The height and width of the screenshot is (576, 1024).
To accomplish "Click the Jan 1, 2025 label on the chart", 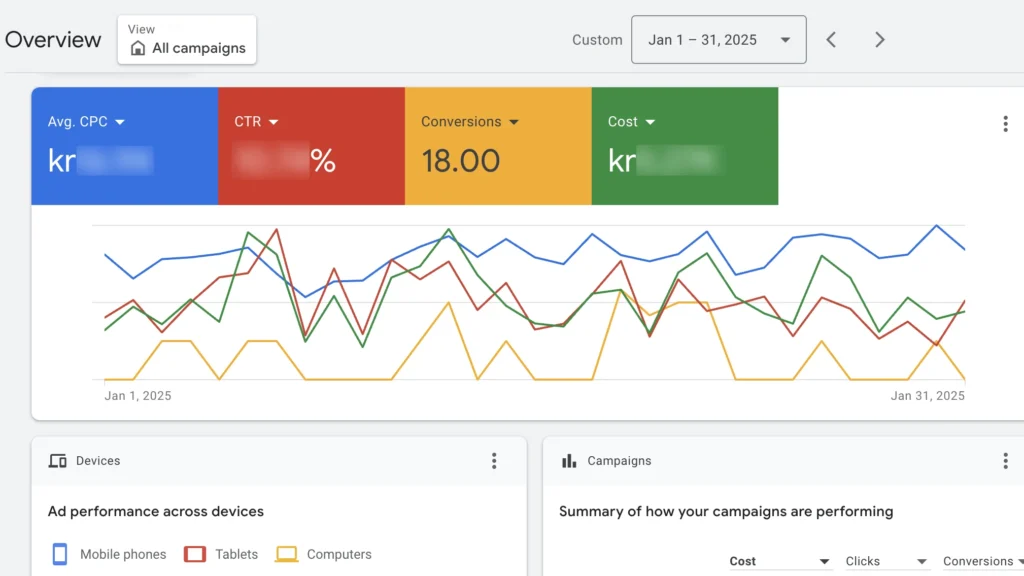I will [x=138, y=395].
